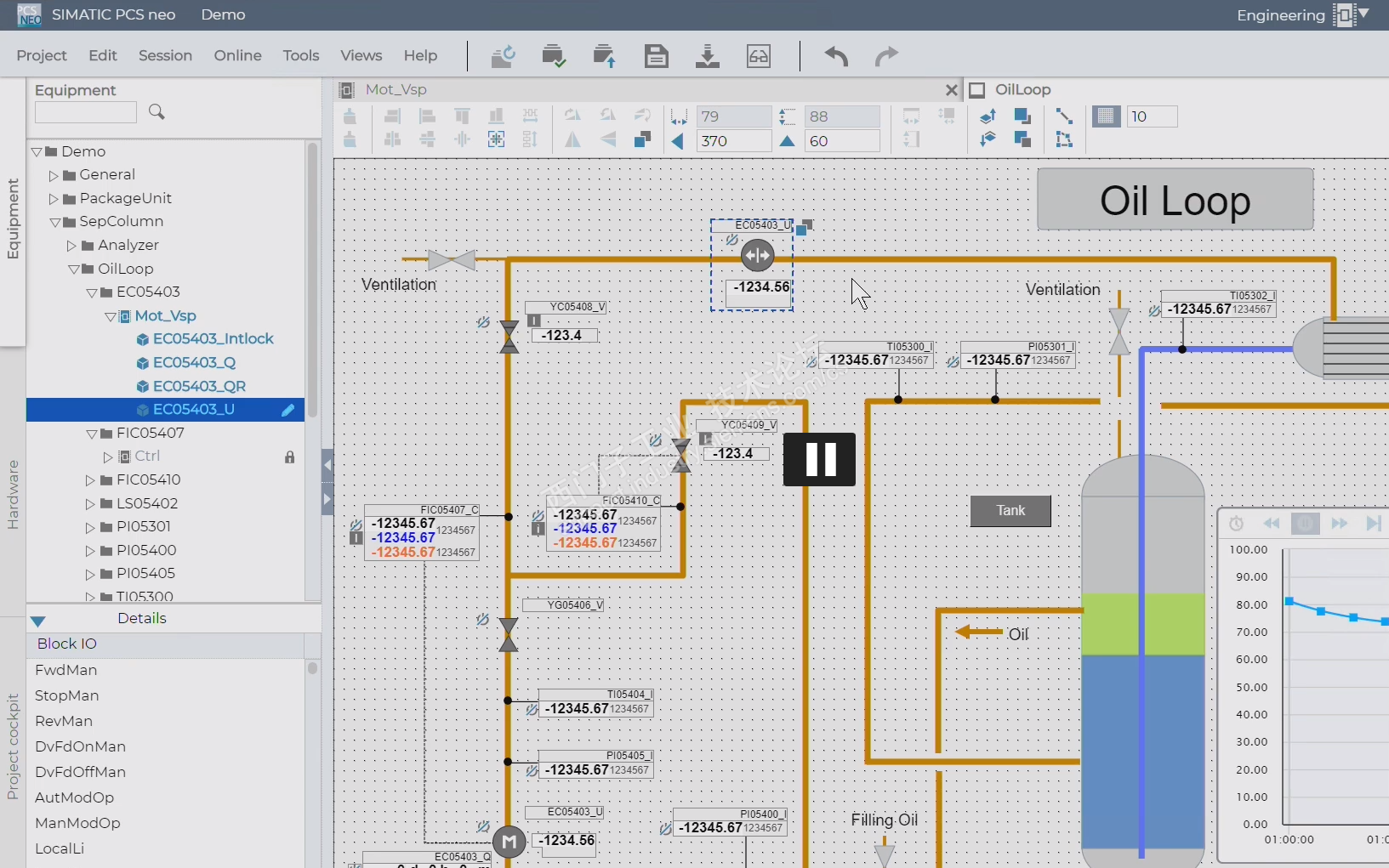
Task: Click the Equipment tree vertical scrollbar
Action: [312, 281]
